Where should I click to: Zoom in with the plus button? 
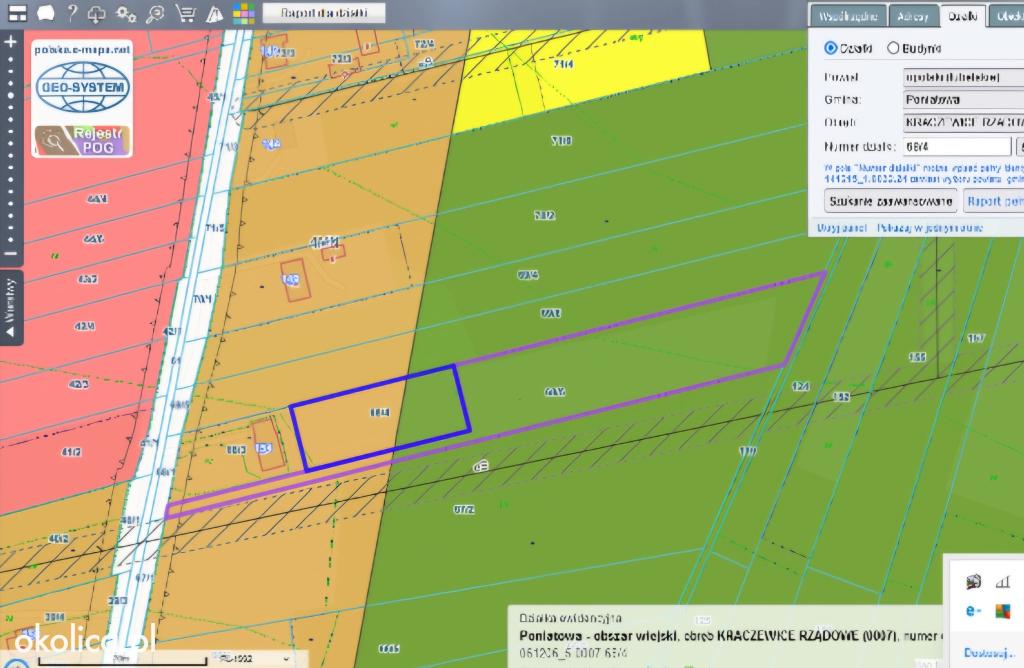click(x=10, y=42)
